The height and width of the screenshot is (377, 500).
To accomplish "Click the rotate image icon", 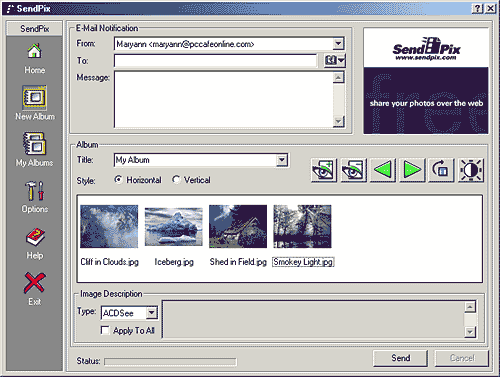I will point(441,170).
